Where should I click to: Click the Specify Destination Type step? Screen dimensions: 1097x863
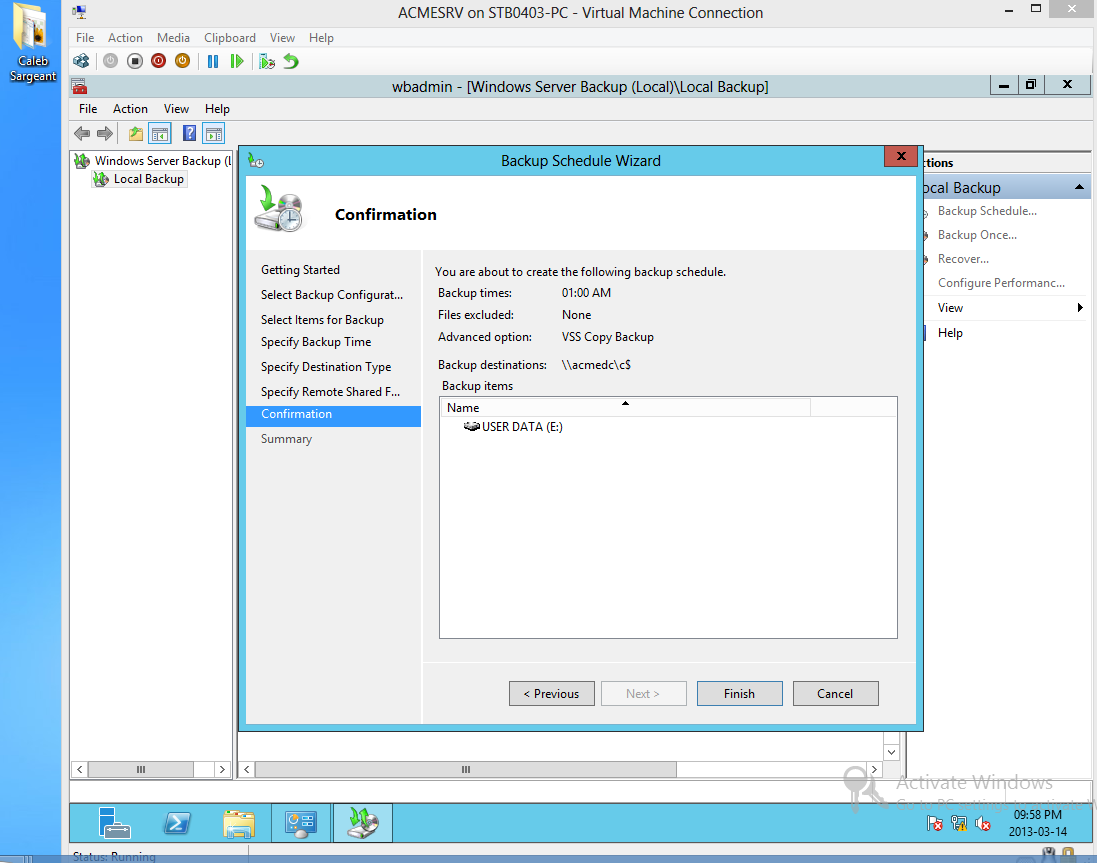(x=326, y=367)
